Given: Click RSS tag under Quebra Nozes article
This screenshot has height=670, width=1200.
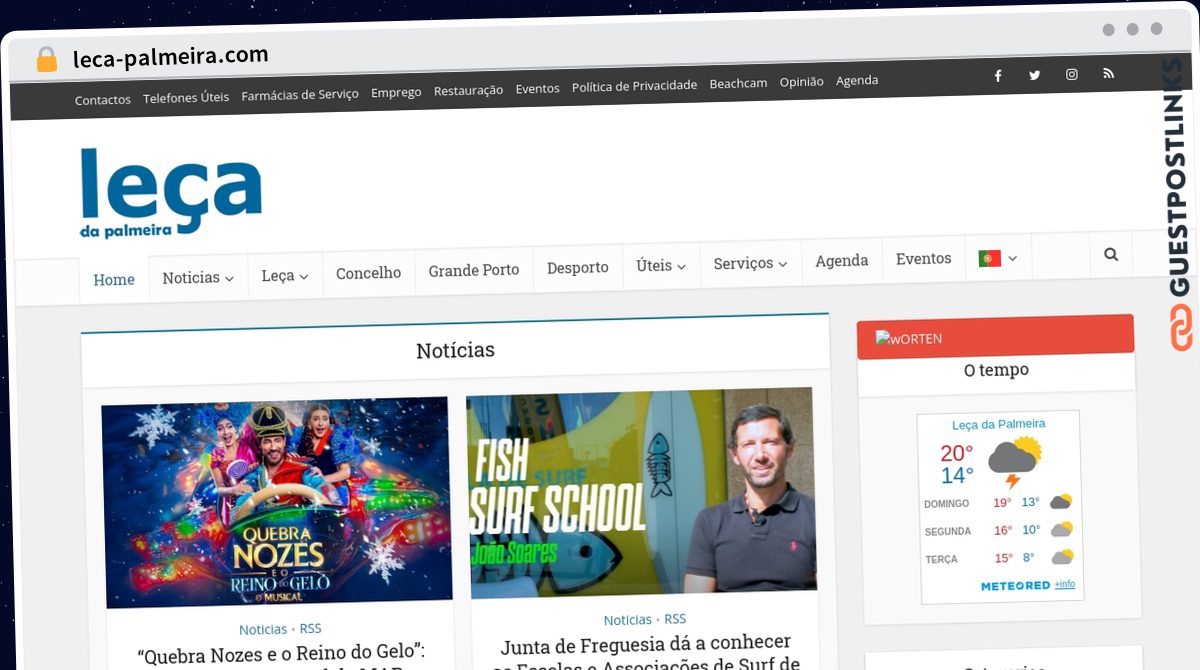Looking at the screenshot, I should (x=311, y=629).
